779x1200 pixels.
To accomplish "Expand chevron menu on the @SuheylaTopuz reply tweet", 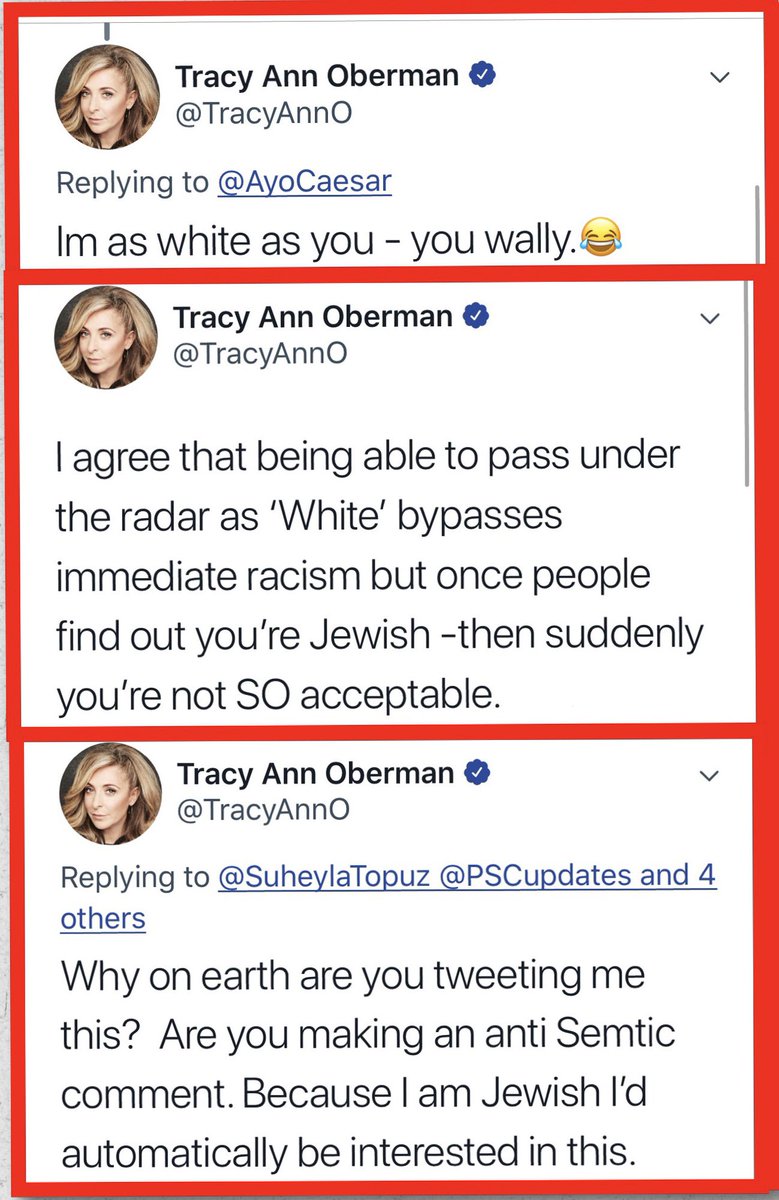I will tap(709, 776).
